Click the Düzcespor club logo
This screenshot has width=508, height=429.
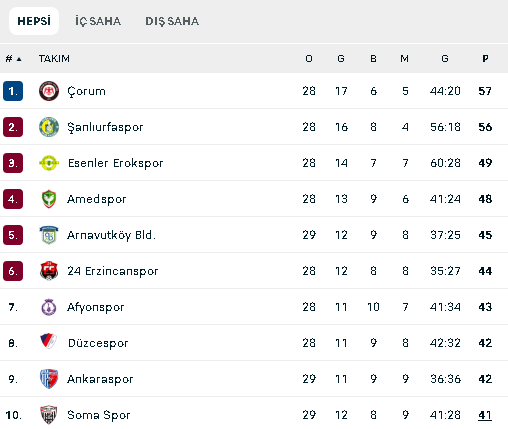[49, 341]
